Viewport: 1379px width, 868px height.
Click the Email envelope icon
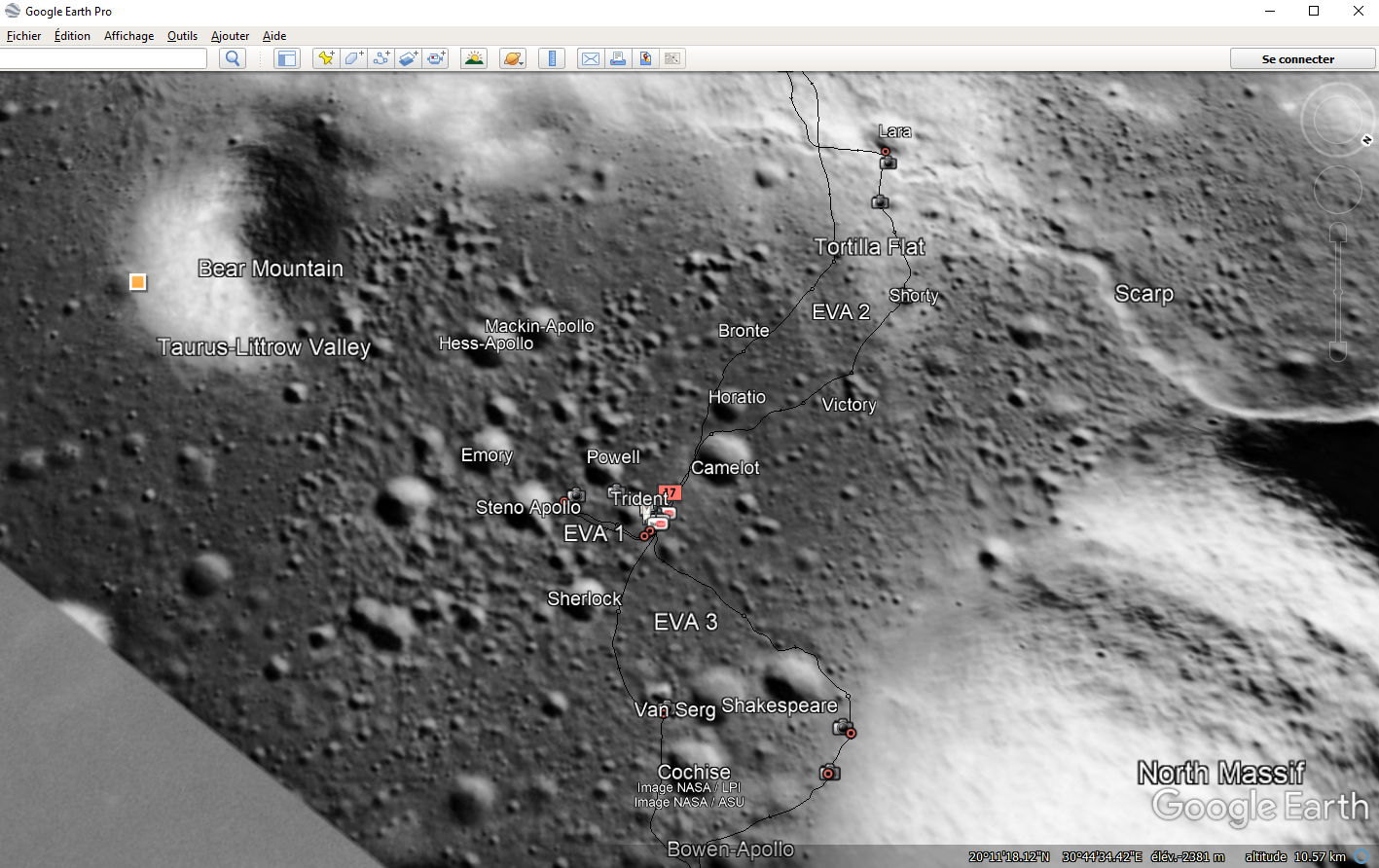(x=590, y=58)
